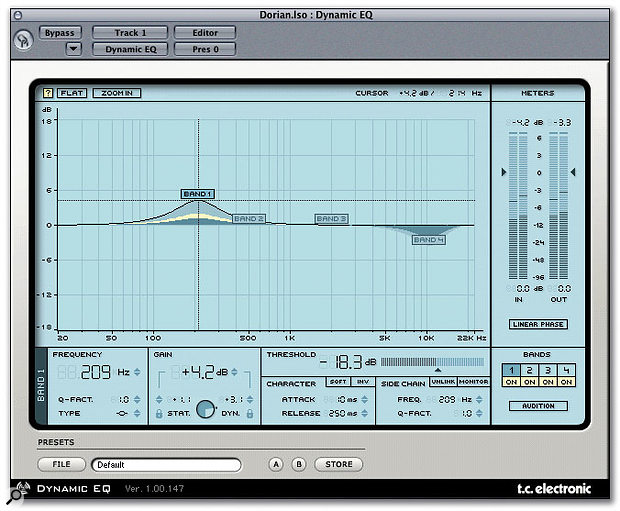The width and height of the screenshot is (620, 511).
Task: Open the Track 1 selector
Action: tap(130, 33)
